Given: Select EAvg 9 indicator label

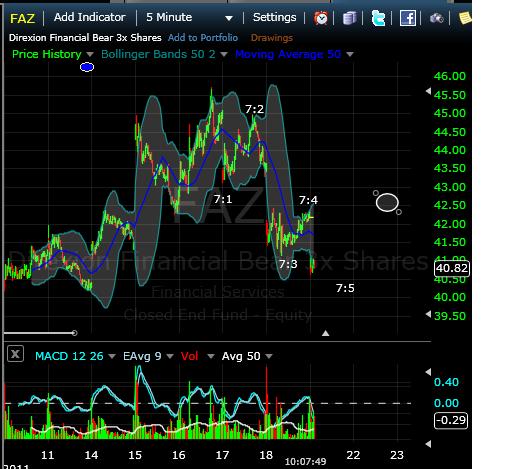Looking at the screenshot, I should (142, 356).
